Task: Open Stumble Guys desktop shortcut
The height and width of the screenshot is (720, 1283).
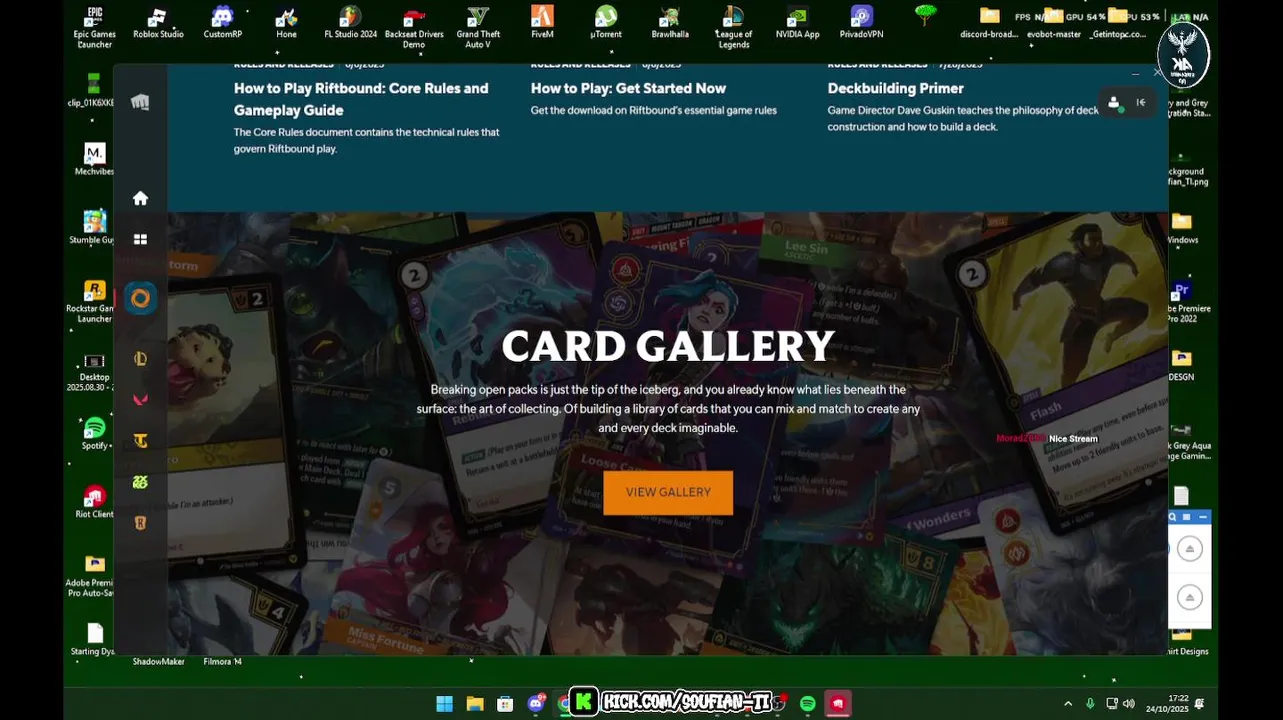Action: pyautogui.click(x=93, y=228)
